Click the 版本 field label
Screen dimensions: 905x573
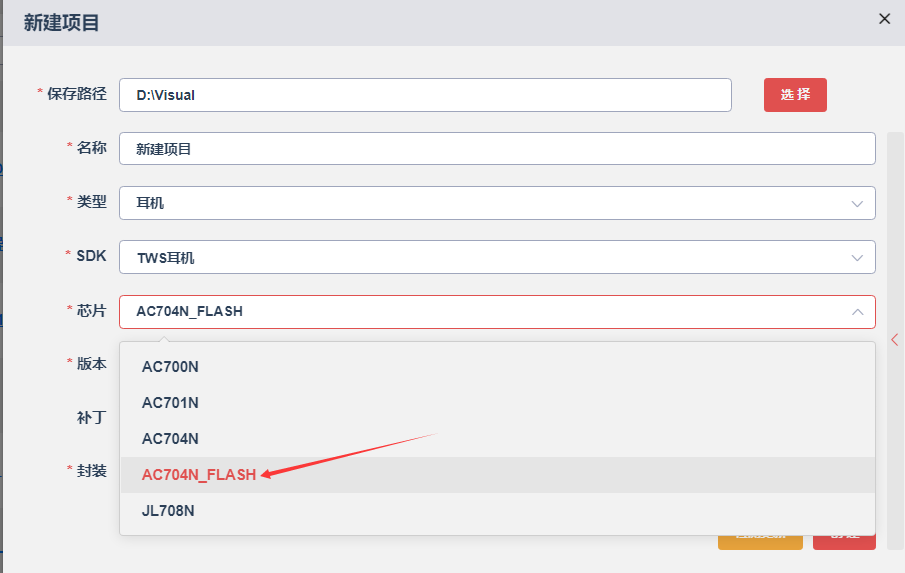91,364
